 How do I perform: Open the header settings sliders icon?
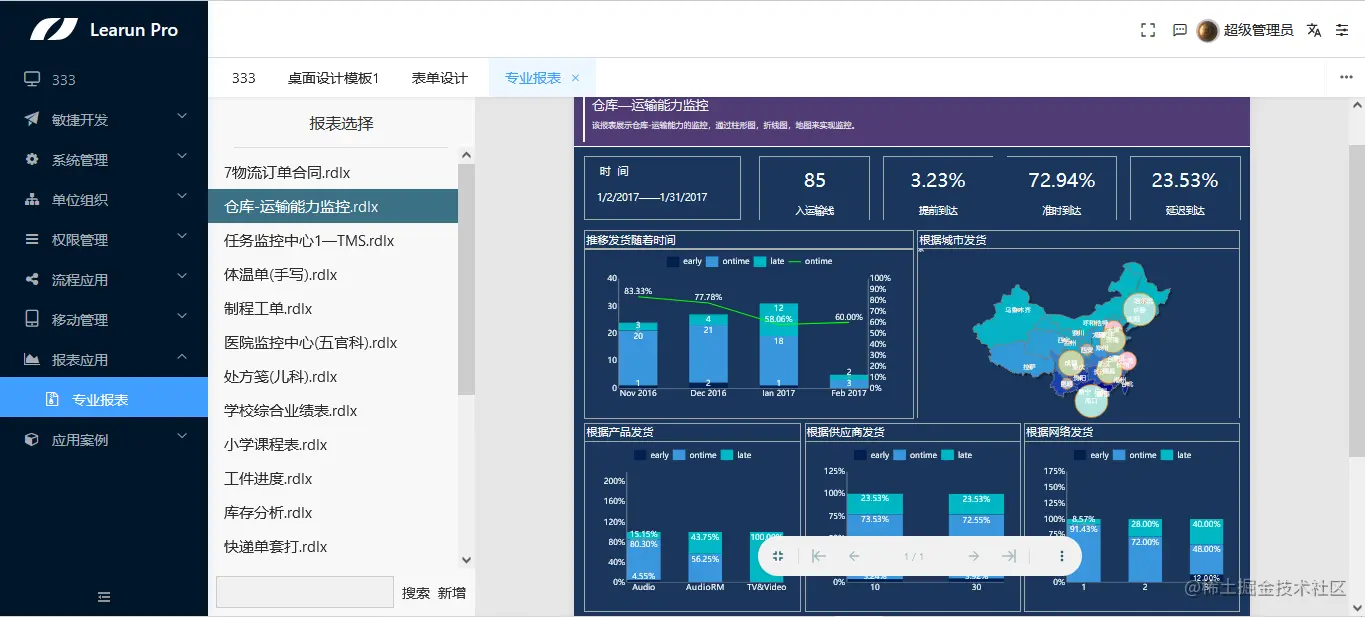(1342, 30)
